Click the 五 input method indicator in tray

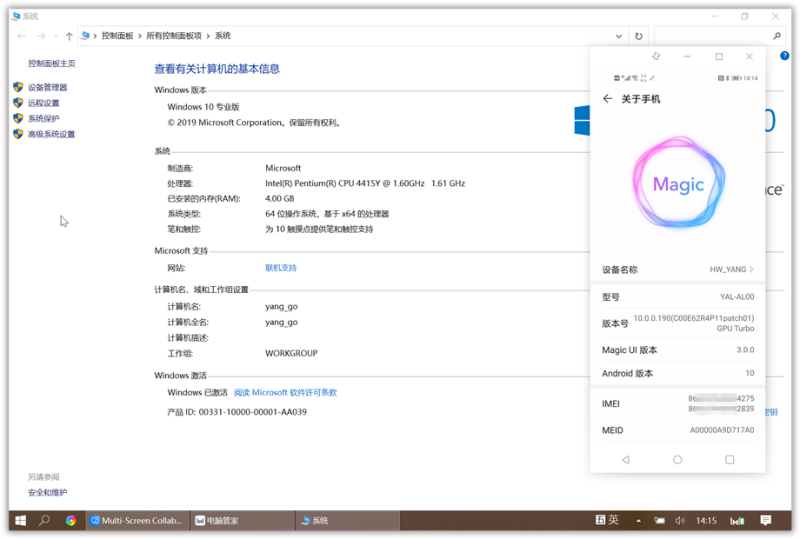tap(601, 520)
